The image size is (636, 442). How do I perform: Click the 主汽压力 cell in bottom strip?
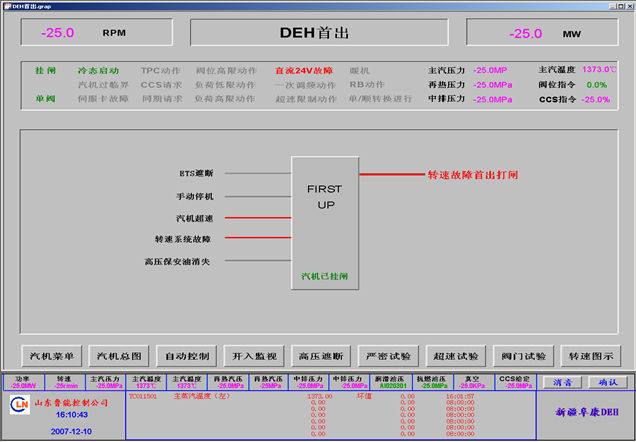pos(106,382)
